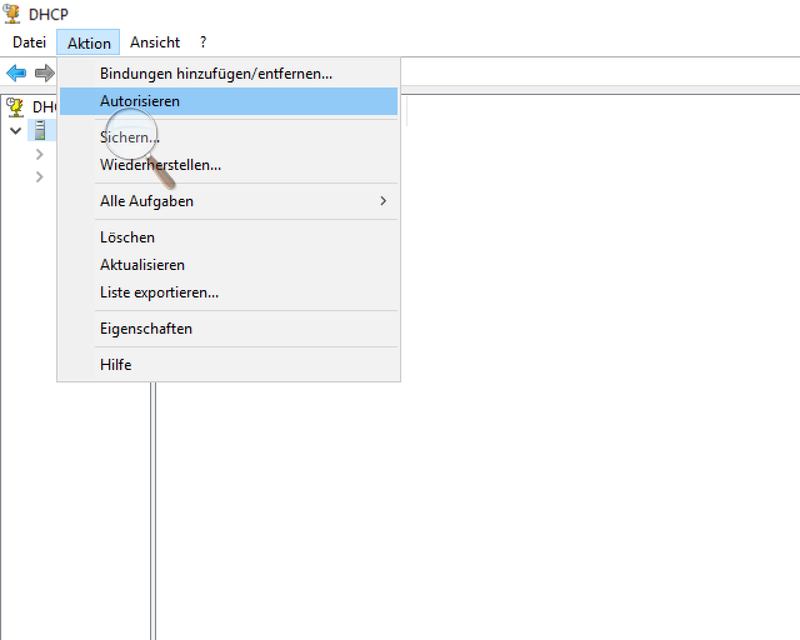Collapse the expanded server node chevron
The image size is (800, 640).
16,131
